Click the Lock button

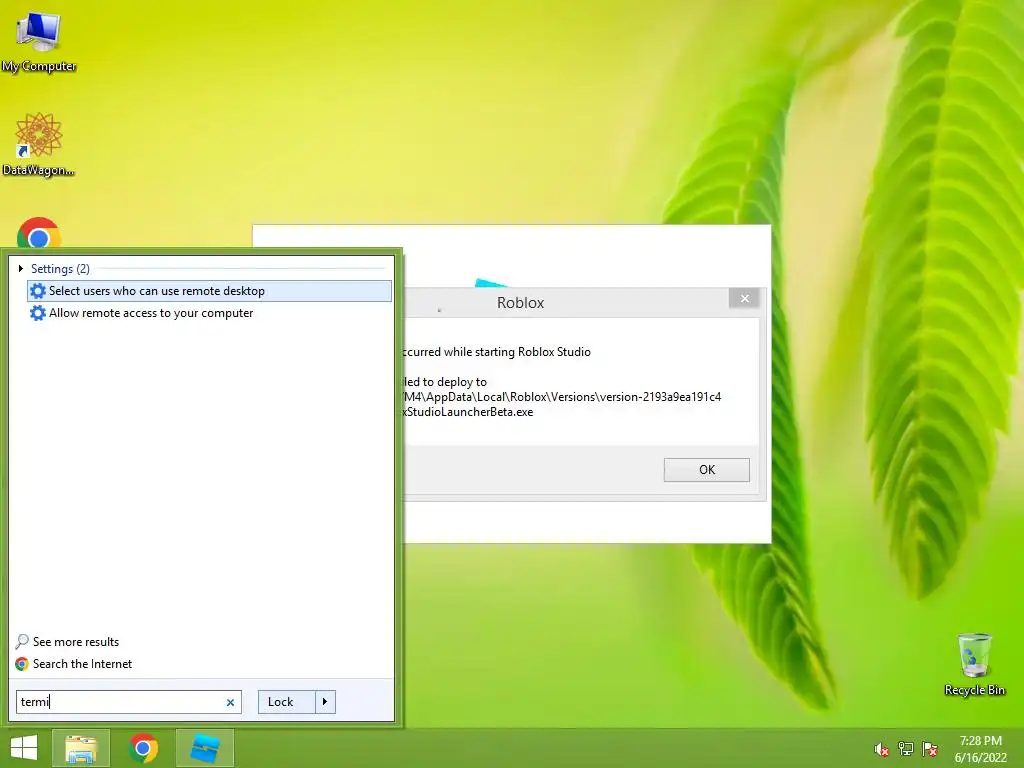pos(286,702)
